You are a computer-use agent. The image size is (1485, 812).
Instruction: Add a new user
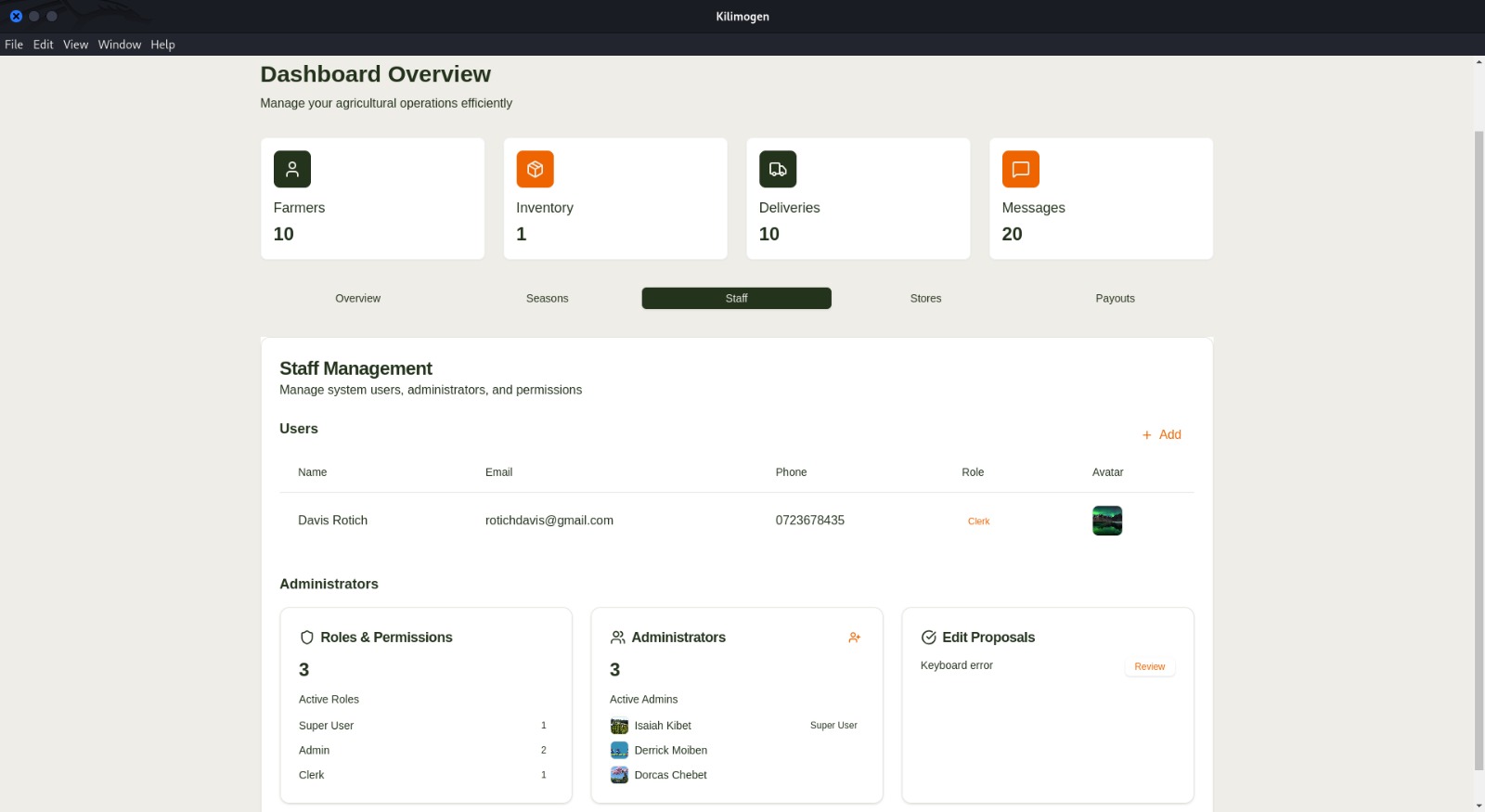click(x=1161, y=434)
